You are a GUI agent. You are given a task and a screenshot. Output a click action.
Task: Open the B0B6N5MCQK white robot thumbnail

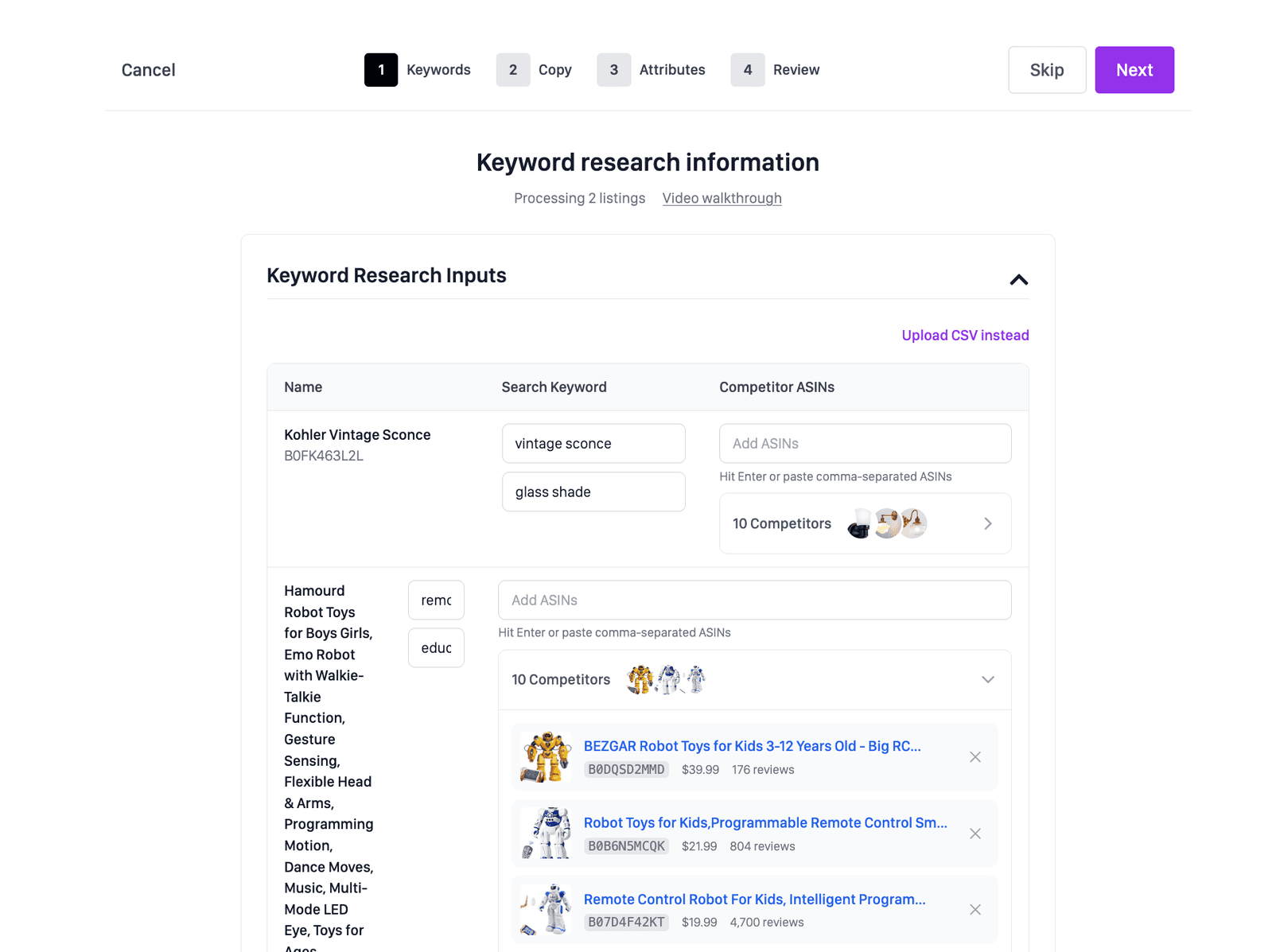point(546,833)
